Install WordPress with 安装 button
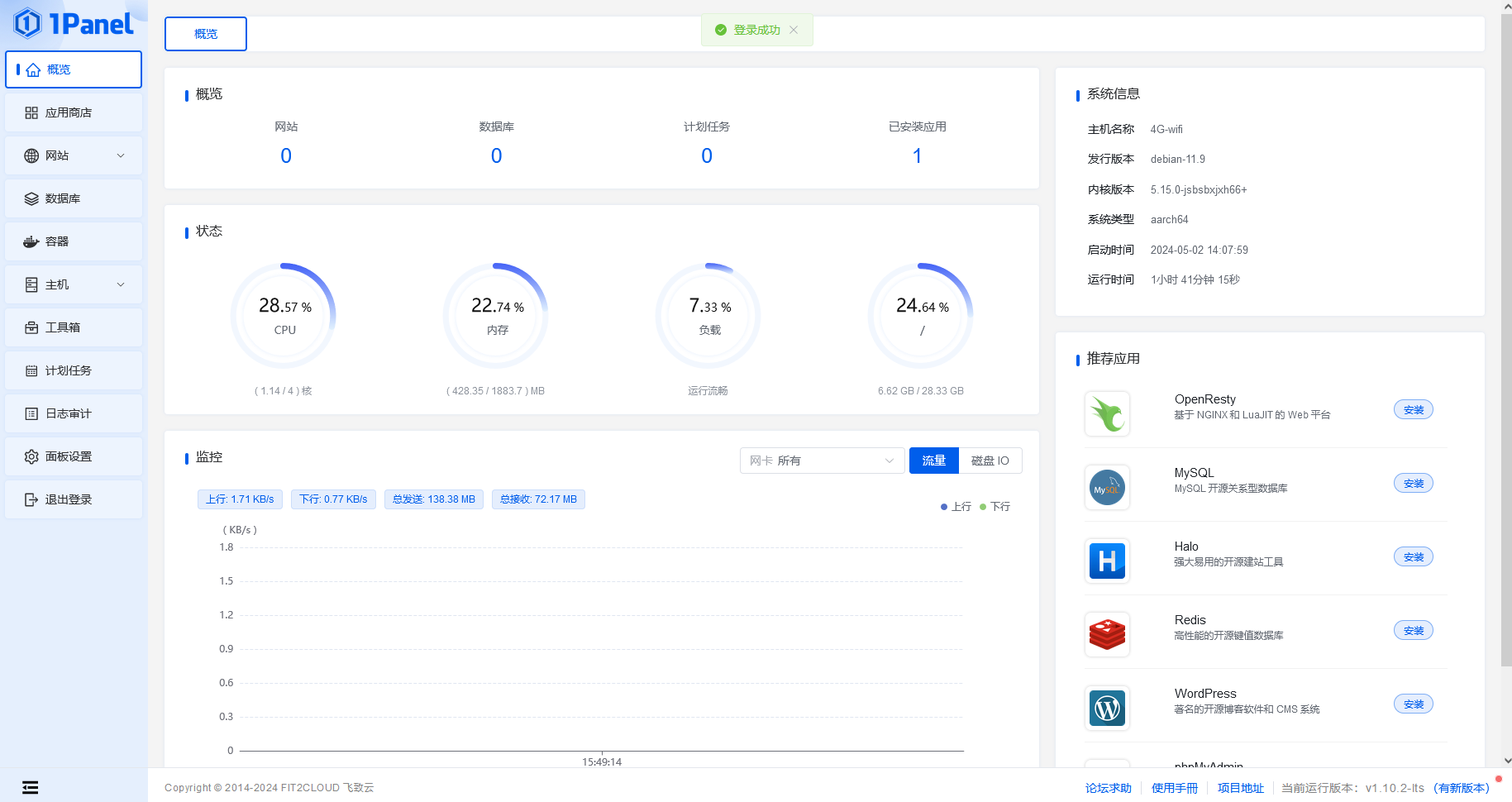This screenshot has width=1512, height=802. [1414, 704]
